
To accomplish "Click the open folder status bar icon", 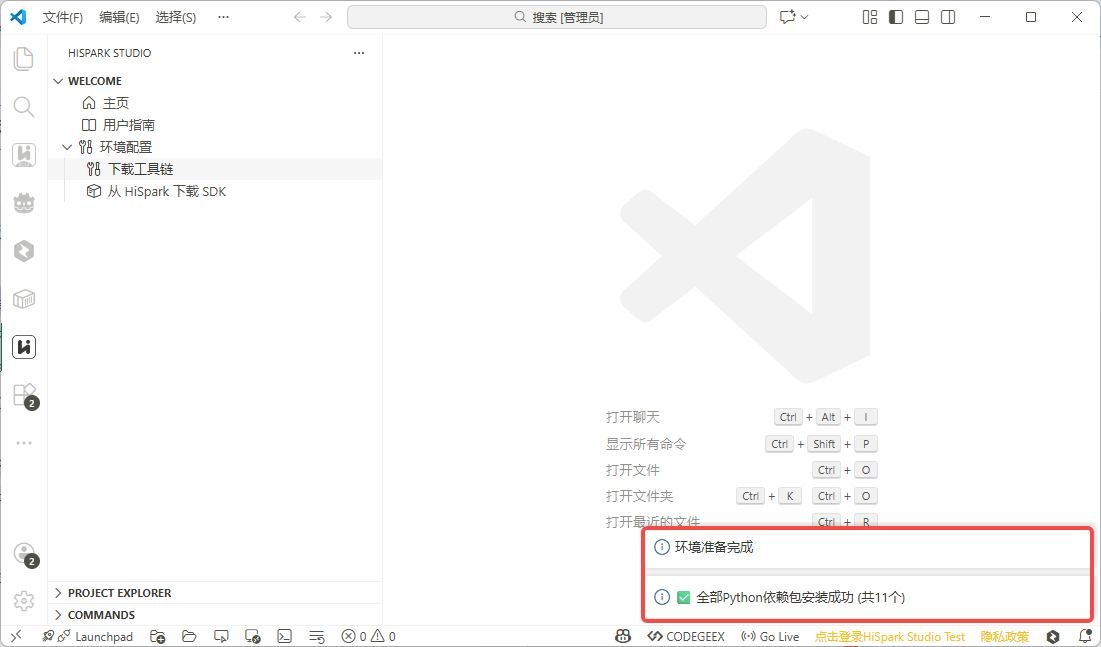I will [x=189, y=636].
